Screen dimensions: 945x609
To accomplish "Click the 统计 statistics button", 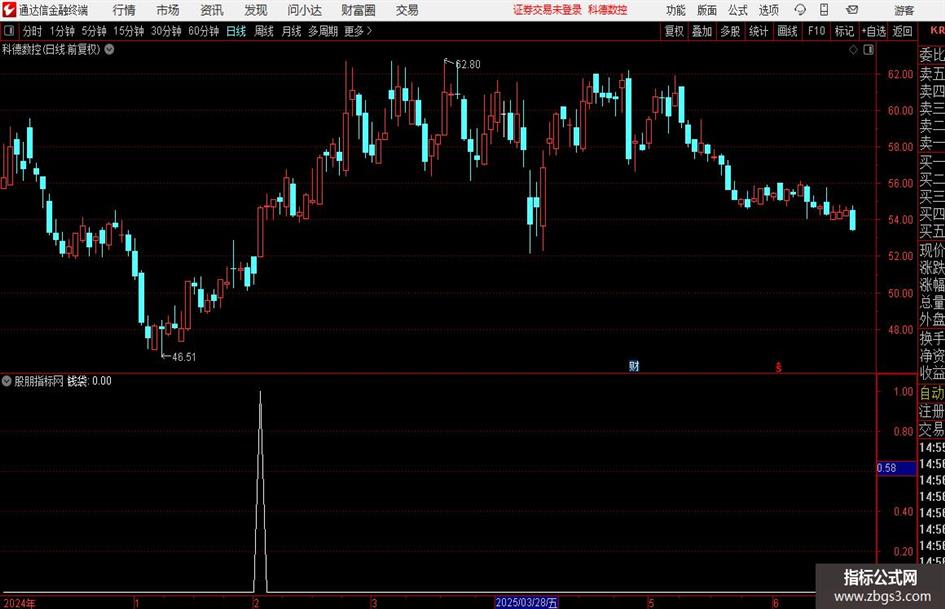I will [758, 31].
